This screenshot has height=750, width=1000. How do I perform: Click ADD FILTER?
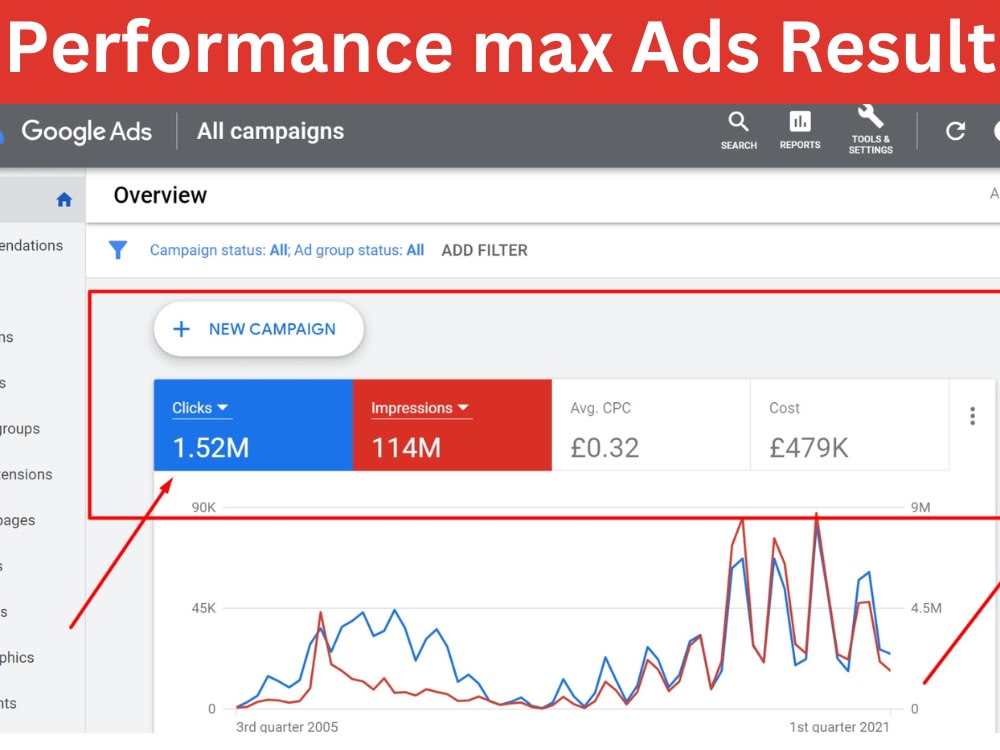(485, 250)
